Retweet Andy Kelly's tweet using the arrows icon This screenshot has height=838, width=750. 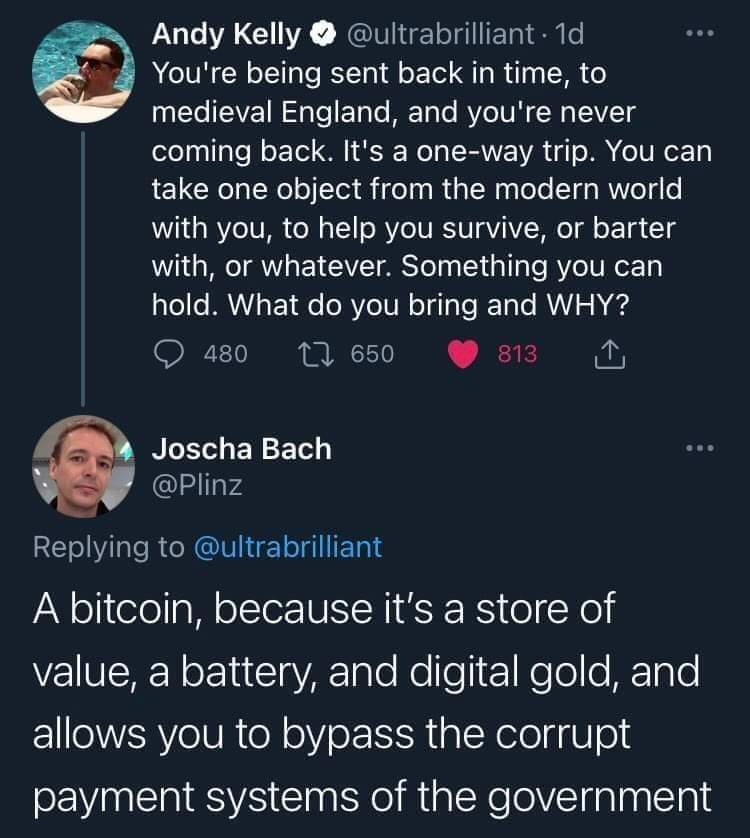coord(316,354)
